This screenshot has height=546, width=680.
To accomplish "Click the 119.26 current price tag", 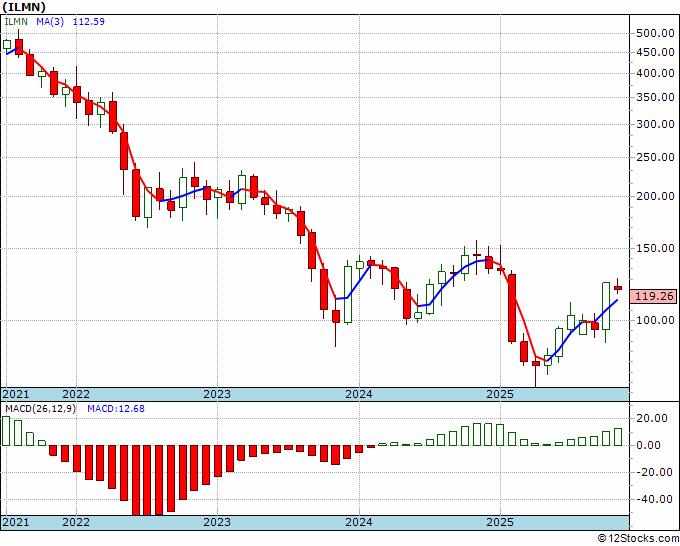I will pyautogui.click(x=654, y=296).
